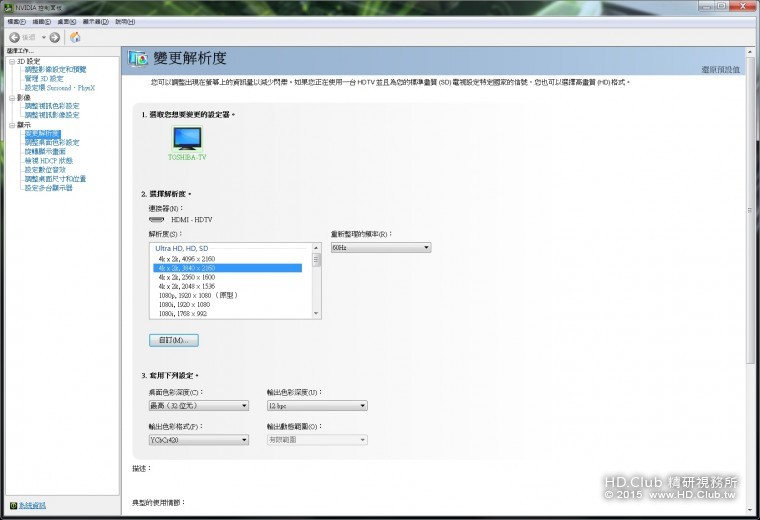Open 檢視 HDCP 狀態 in the task tree

(x=48, y=161)
